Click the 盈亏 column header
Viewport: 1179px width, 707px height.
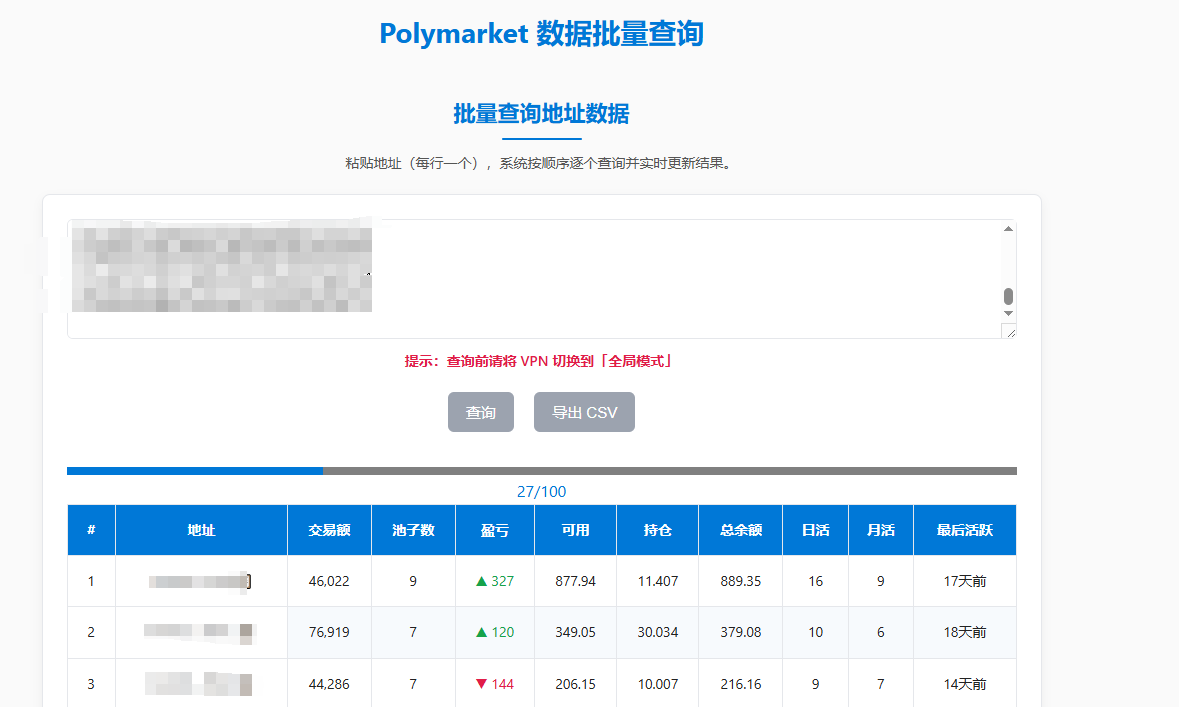[495, 530]
